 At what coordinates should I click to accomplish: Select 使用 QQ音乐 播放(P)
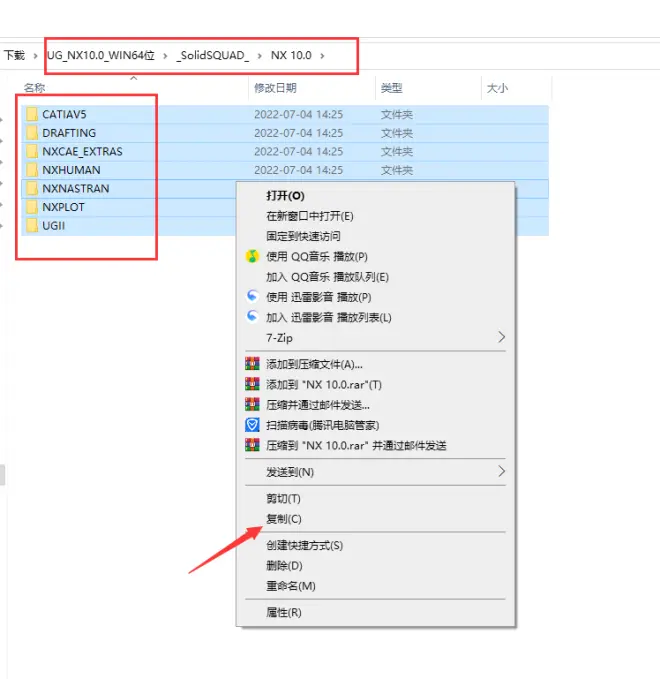(317, 256)
